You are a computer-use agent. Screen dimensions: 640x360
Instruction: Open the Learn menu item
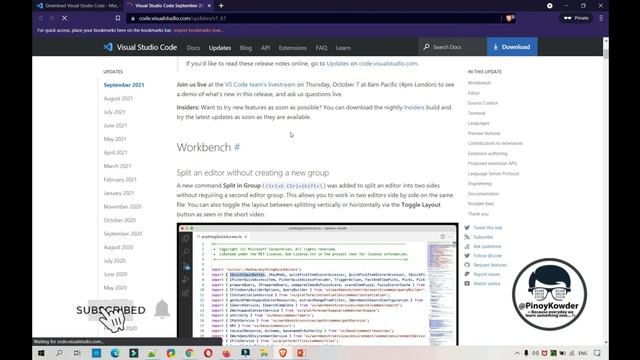343,48
